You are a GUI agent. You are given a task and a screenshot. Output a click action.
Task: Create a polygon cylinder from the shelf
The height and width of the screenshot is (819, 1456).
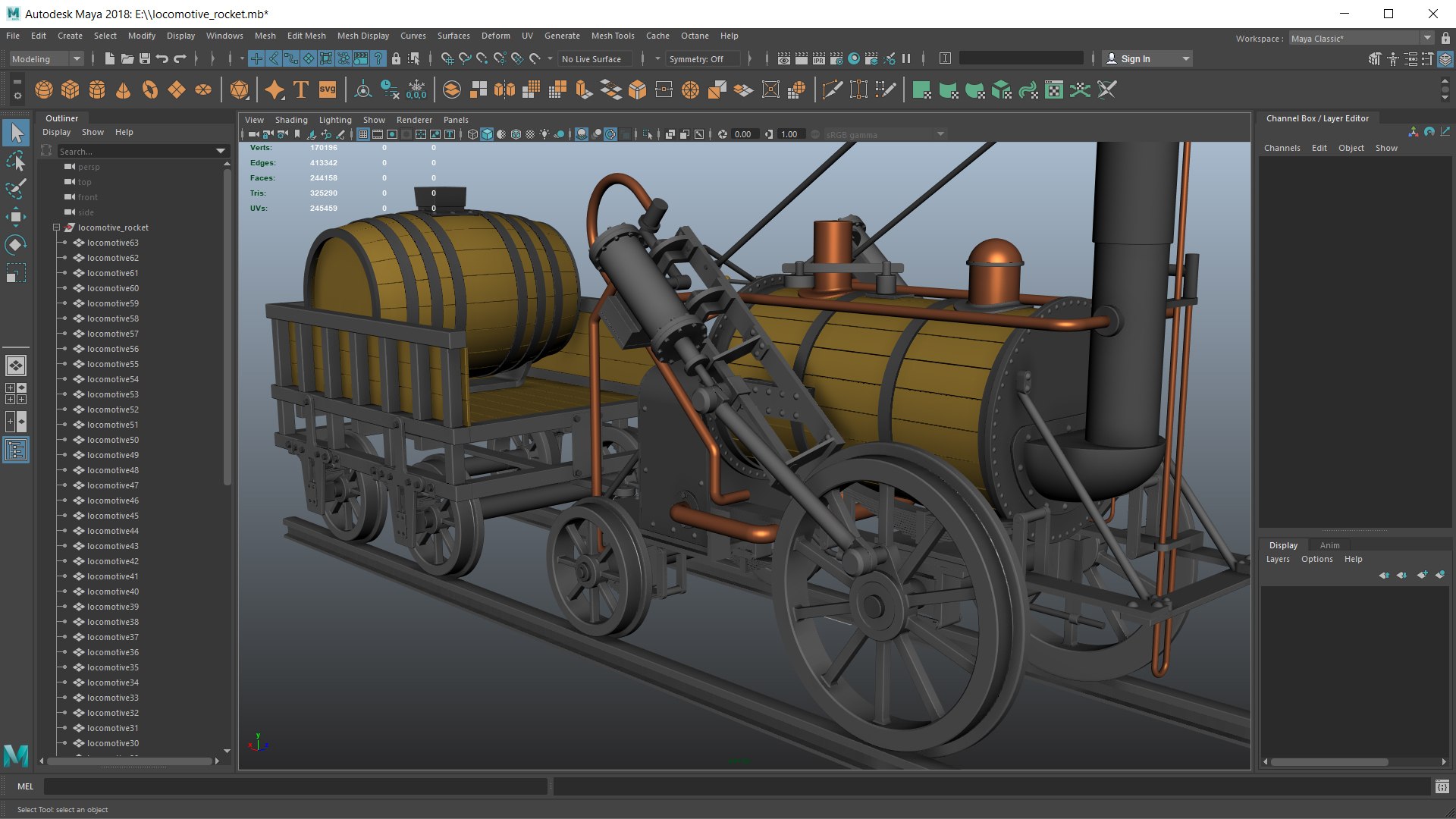[97, 90]
